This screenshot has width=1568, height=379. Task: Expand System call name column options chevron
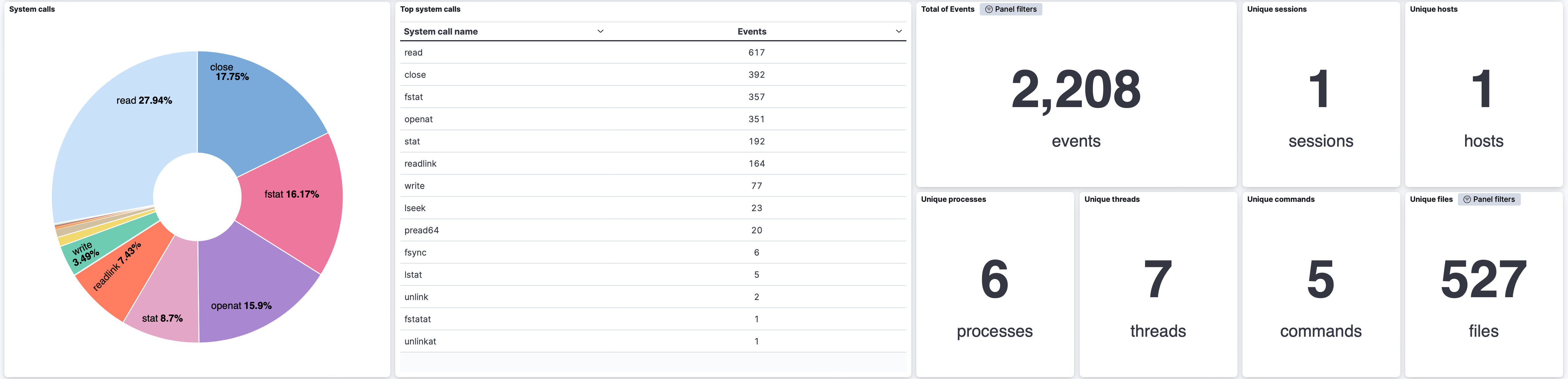[x=600, y=31]
